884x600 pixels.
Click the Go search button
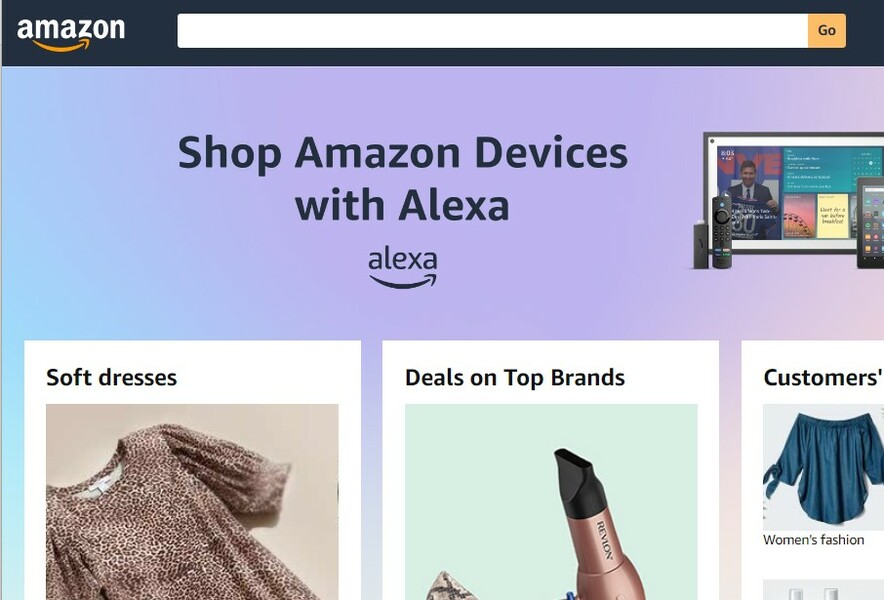pyautogui.click(x=826, y=30)
